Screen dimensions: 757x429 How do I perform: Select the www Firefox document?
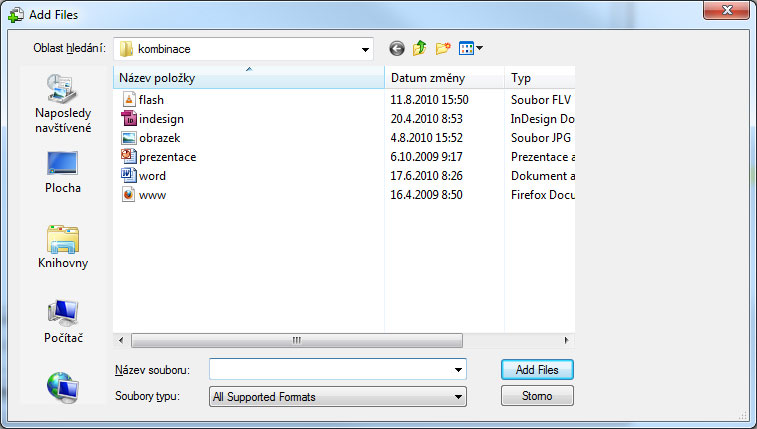click(152, 195)
